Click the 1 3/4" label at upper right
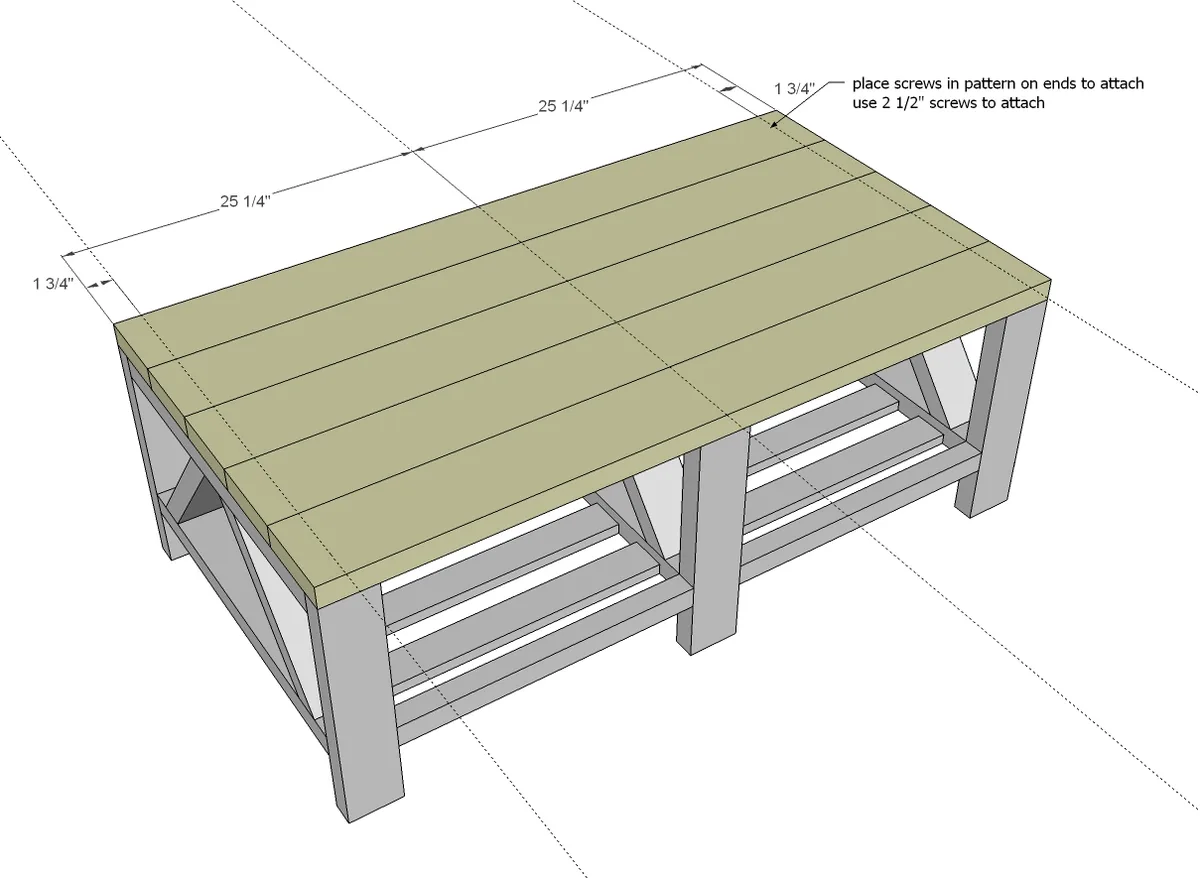Image resolution: width=1200 pixels, height=878 pixels. coord(797,89)
